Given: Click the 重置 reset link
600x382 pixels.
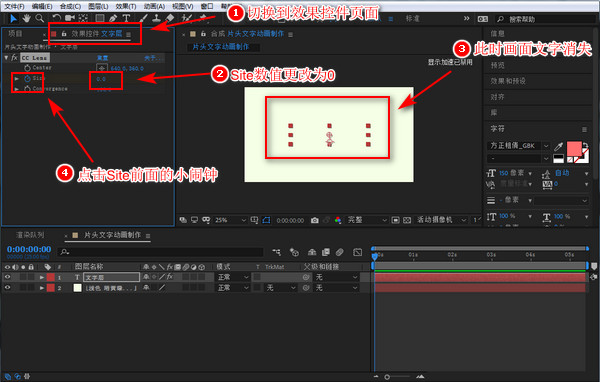Looking at the screenshot, I should click(102, 58).
